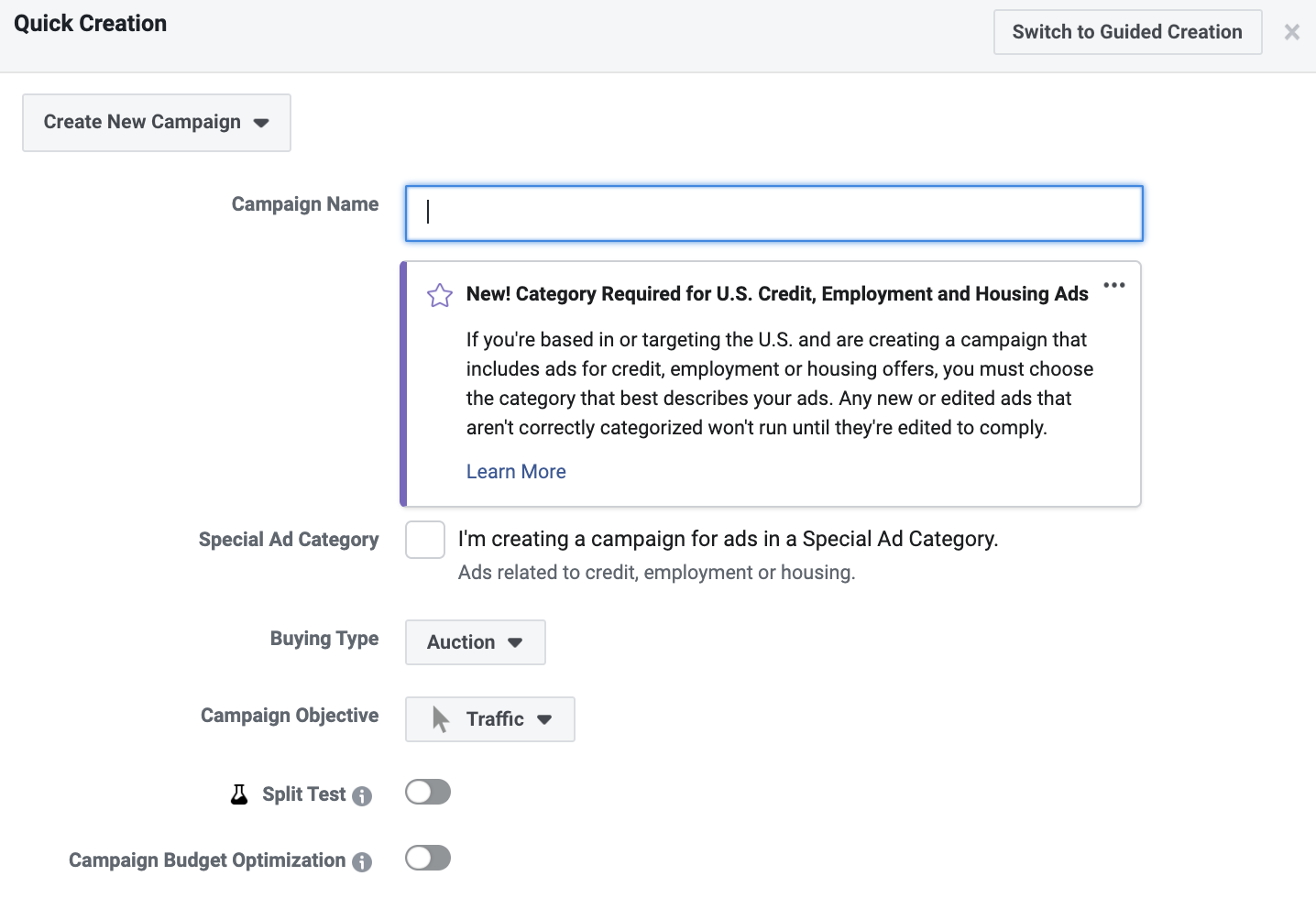
Task: Click the "I'm creating a campaign" checkbox label
Action: (x=728, y=539)
